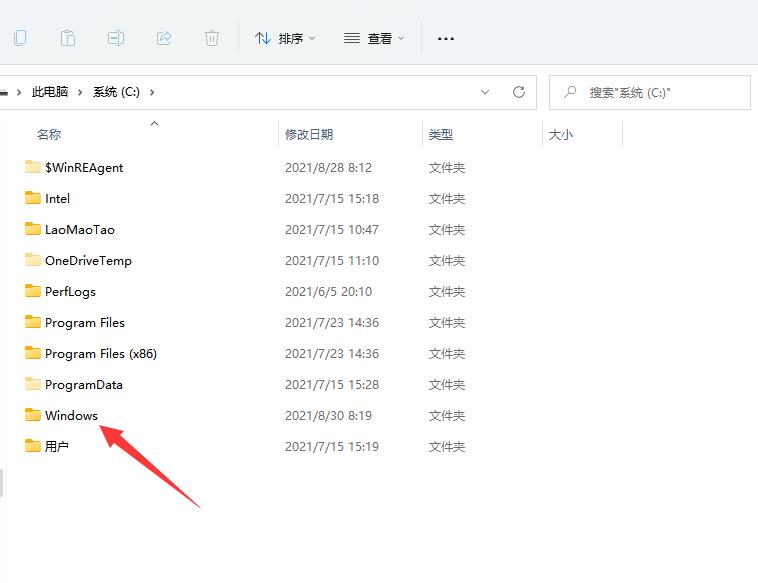Click the Copy icon in toolbar
The height and width of the screenshot is (583, 758).
(x=20, y=38)
